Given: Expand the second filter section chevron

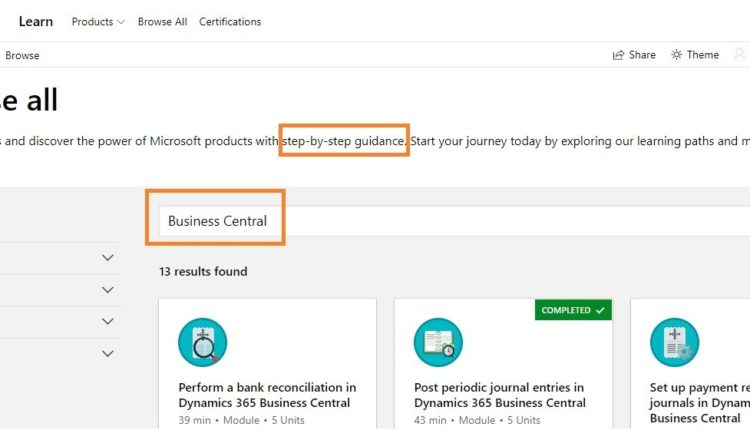Looking at the screenshot, I should [x=108, y=290].
